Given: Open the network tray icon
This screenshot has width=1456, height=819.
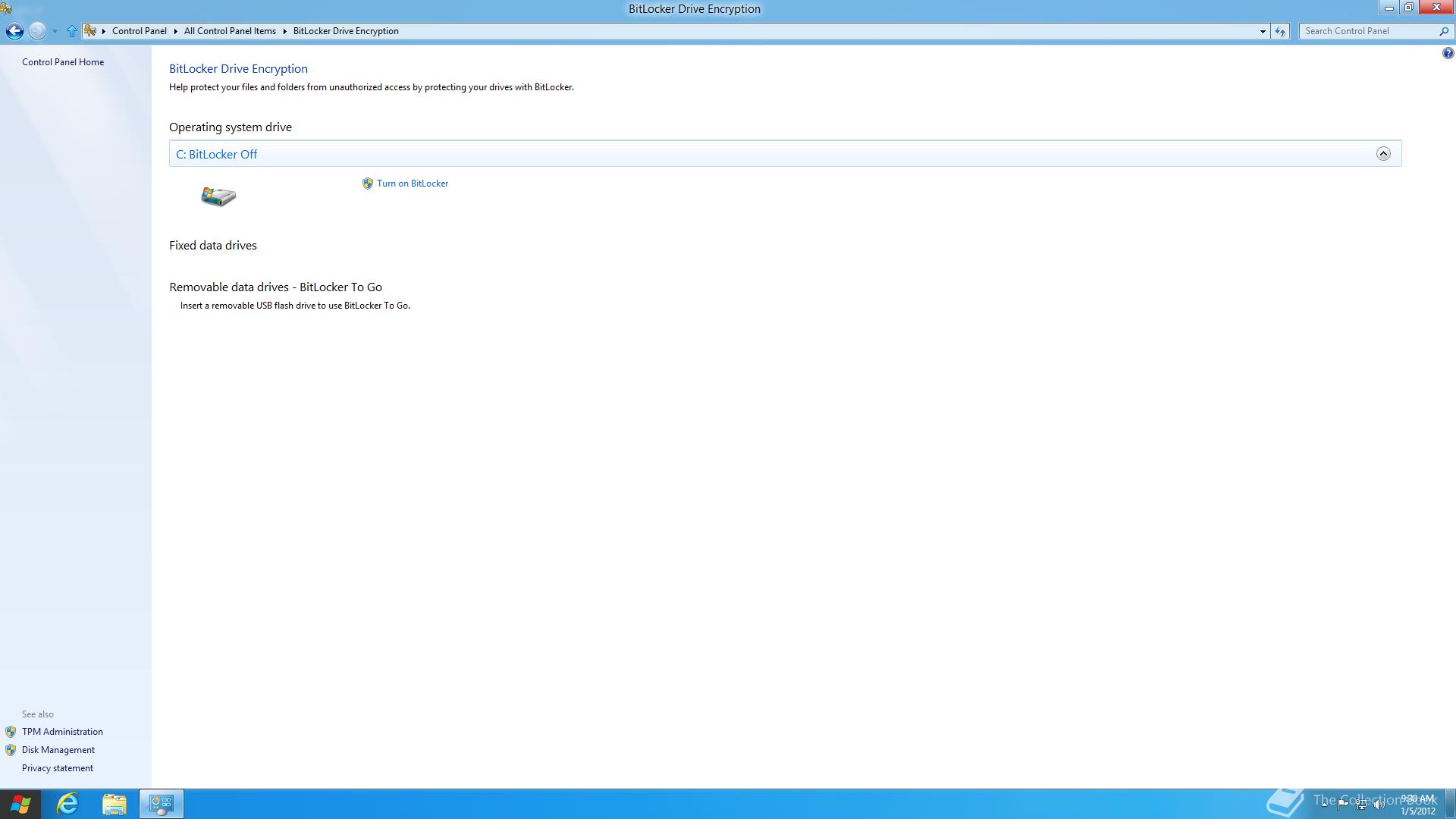Looking at the screenshot, I should pyautogui.click(x=1361, y=805).
